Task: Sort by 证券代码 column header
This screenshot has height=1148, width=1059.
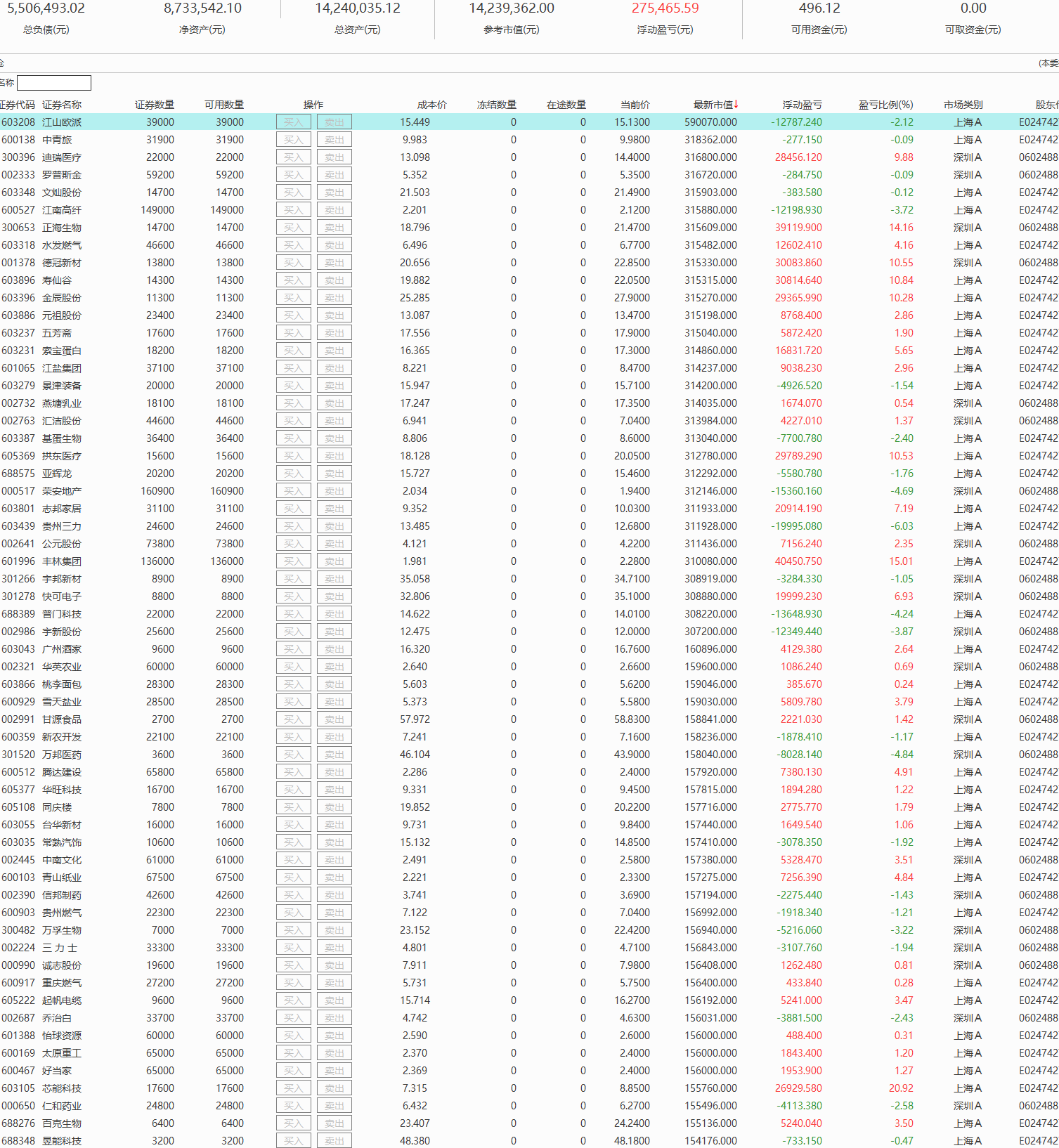Action: point(17,105)
